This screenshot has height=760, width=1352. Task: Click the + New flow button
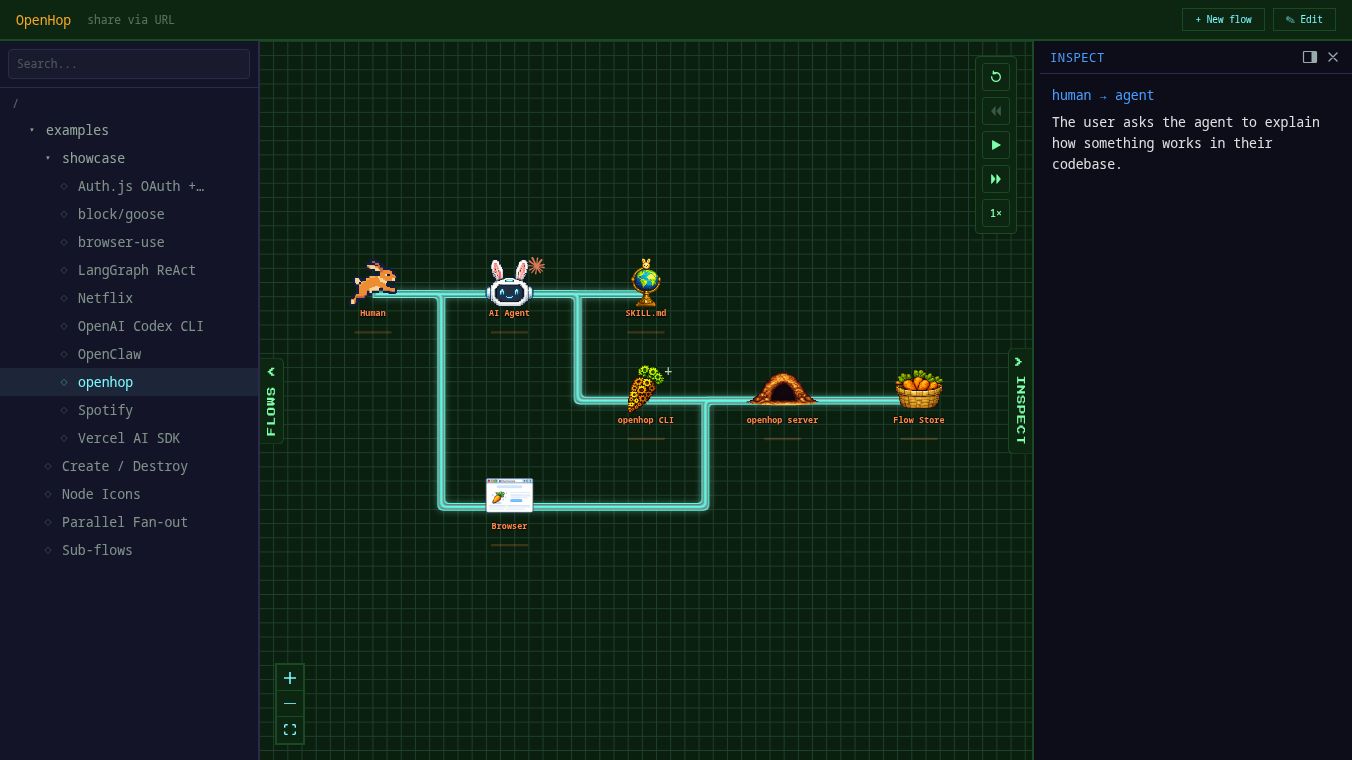point(1223,19)
